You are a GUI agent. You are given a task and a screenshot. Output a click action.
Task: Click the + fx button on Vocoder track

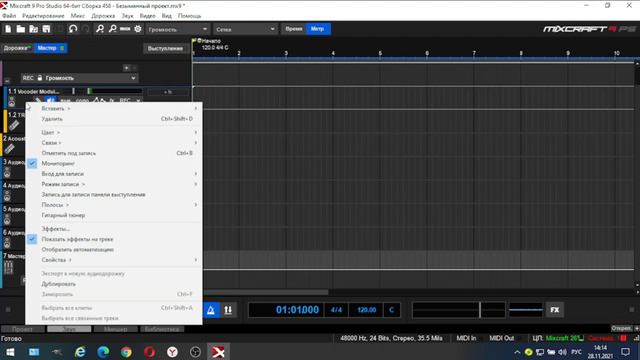coord(168,92)
